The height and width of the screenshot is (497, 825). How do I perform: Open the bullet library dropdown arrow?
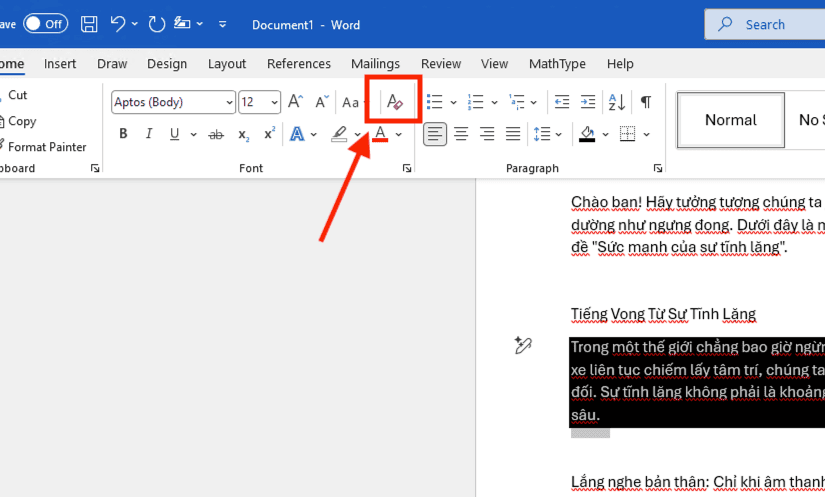point(454,103)
